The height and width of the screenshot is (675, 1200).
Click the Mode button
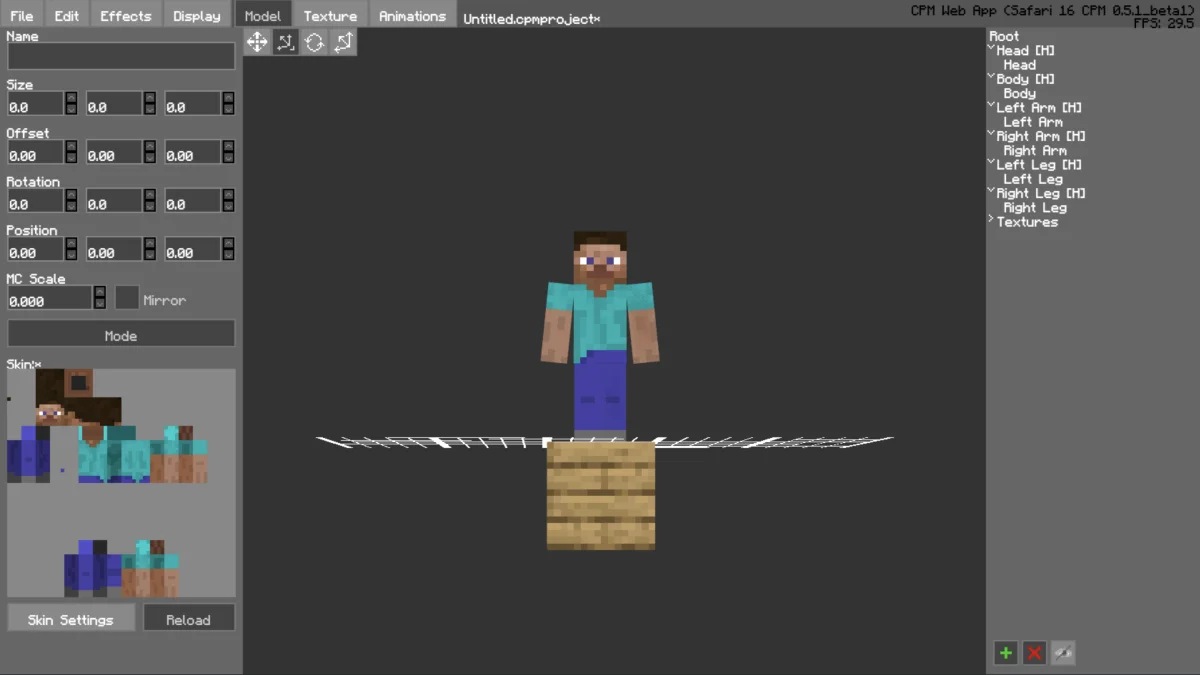121,334
